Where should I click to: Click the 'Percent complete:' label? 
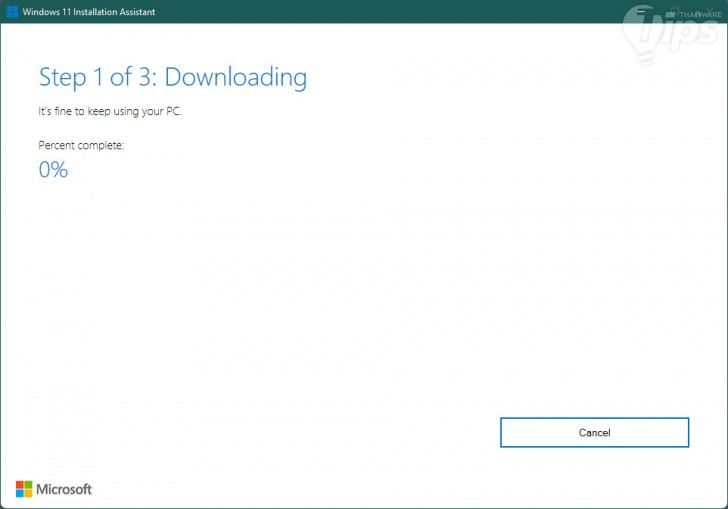[x=81, y=145]
